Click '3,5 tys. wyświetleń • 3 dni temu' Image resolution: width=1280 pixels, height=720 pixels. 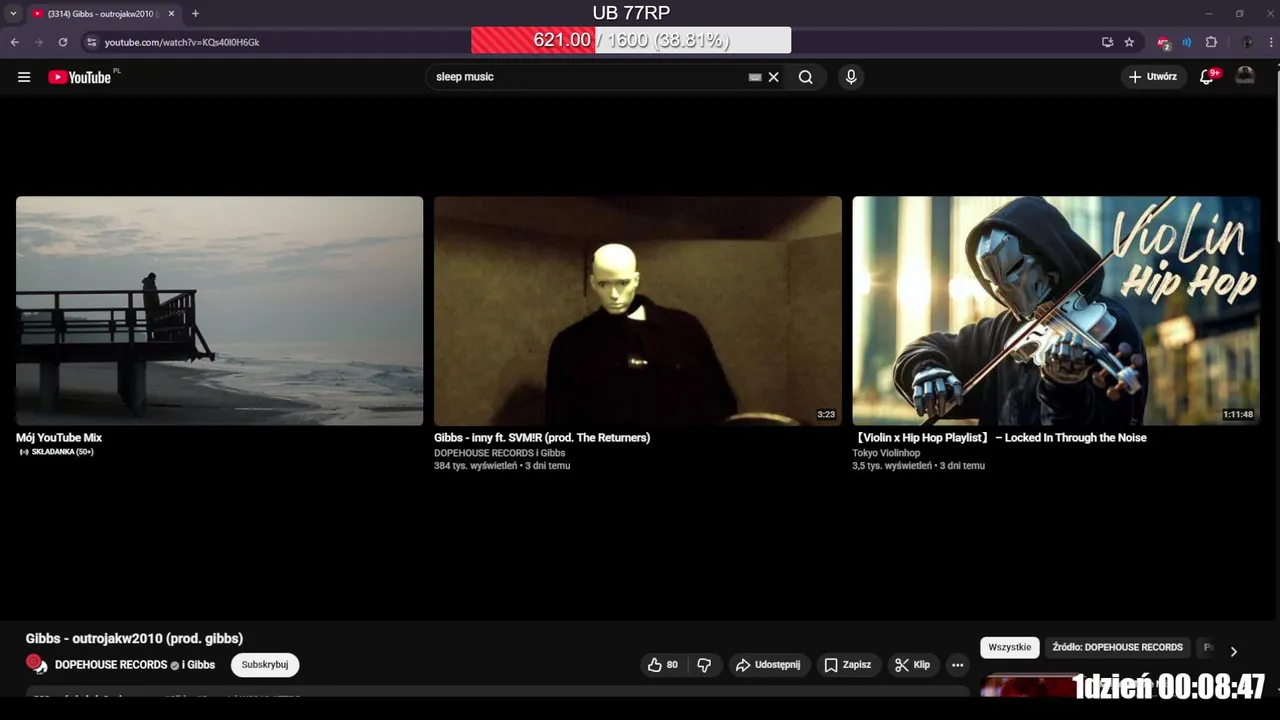point(918,466)
